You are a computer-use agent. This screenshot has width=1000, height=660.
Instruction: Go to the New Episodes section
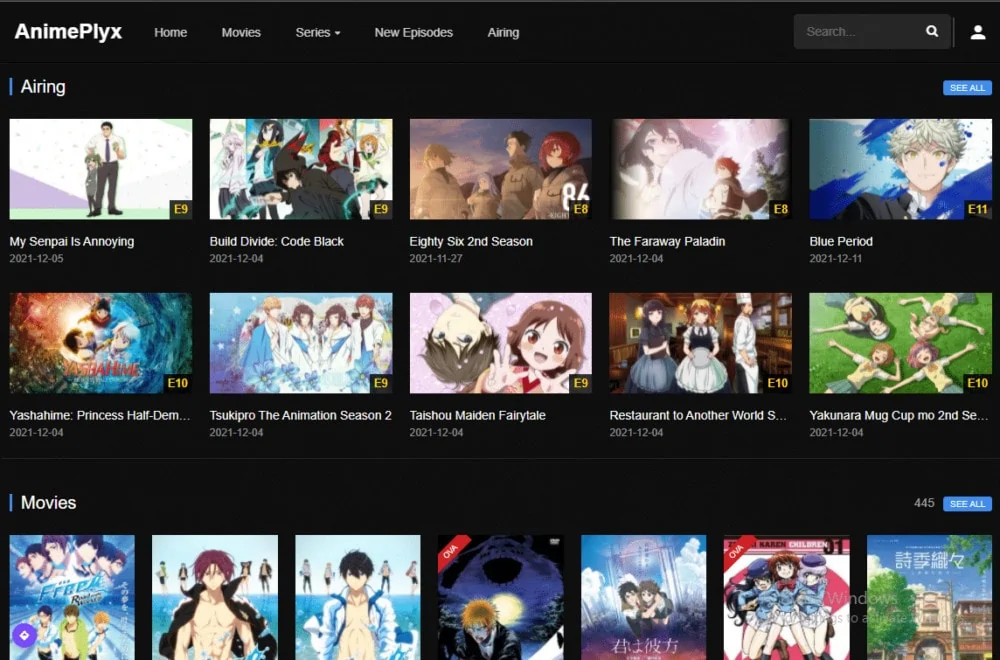(413, 32)
